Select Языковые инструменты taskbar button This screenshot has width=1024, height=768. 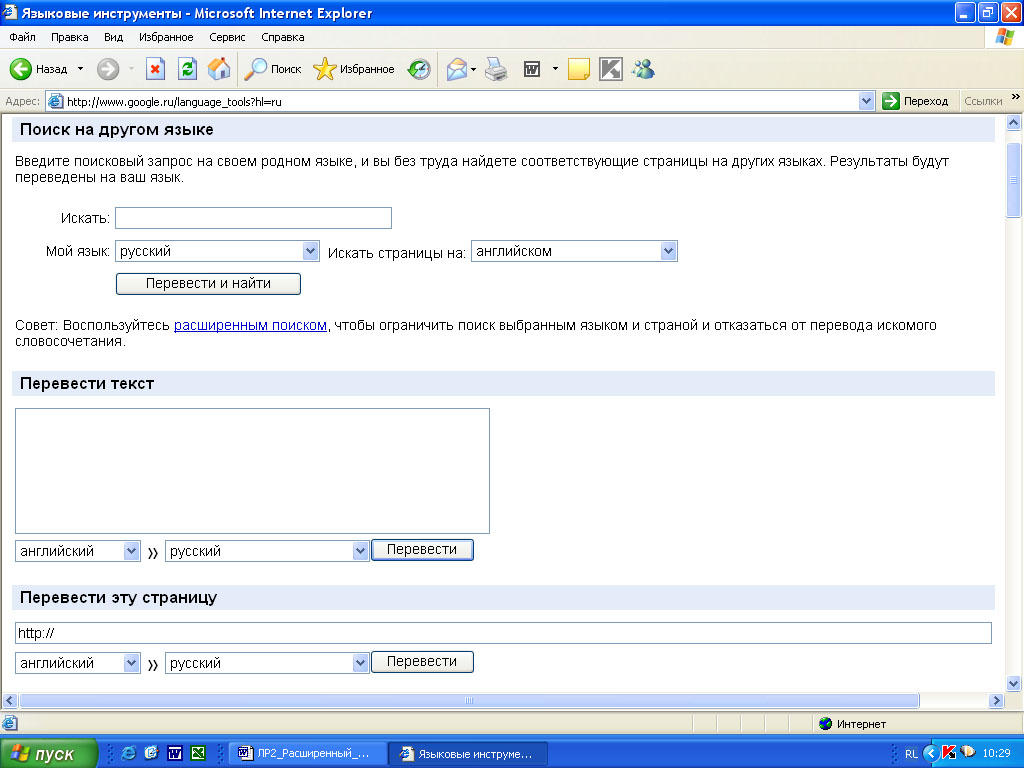click(x=468, y=754)
